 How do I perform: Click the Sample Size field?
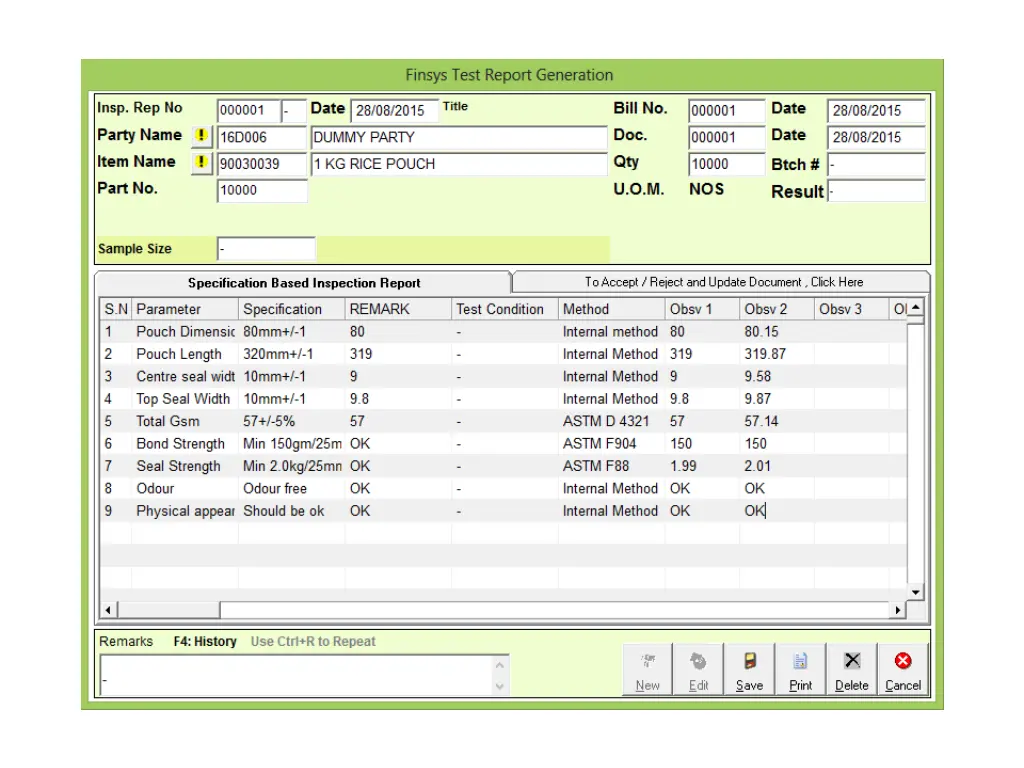pos(266,249)
